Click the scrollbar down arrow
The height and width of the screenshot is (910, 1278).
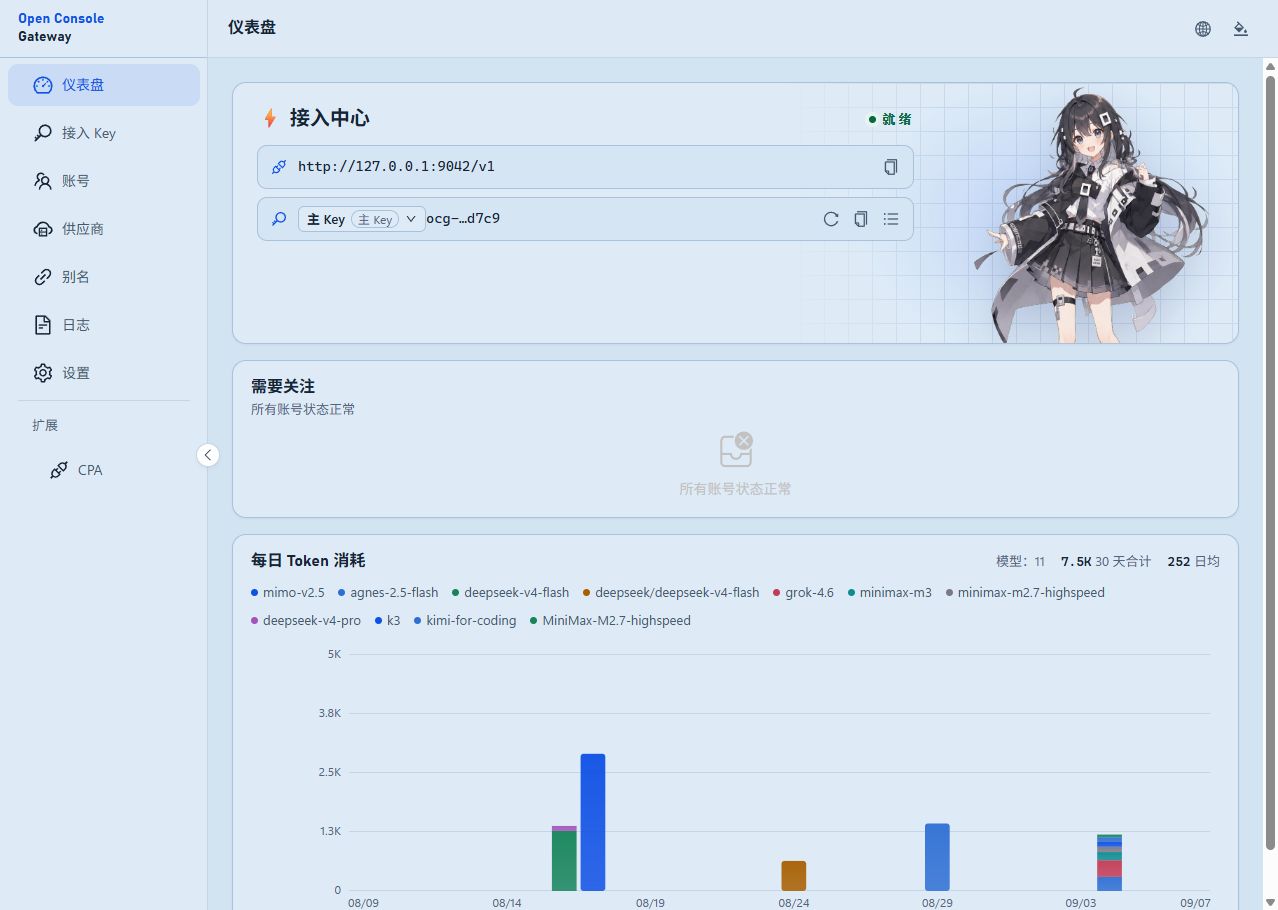[1271, 902]
